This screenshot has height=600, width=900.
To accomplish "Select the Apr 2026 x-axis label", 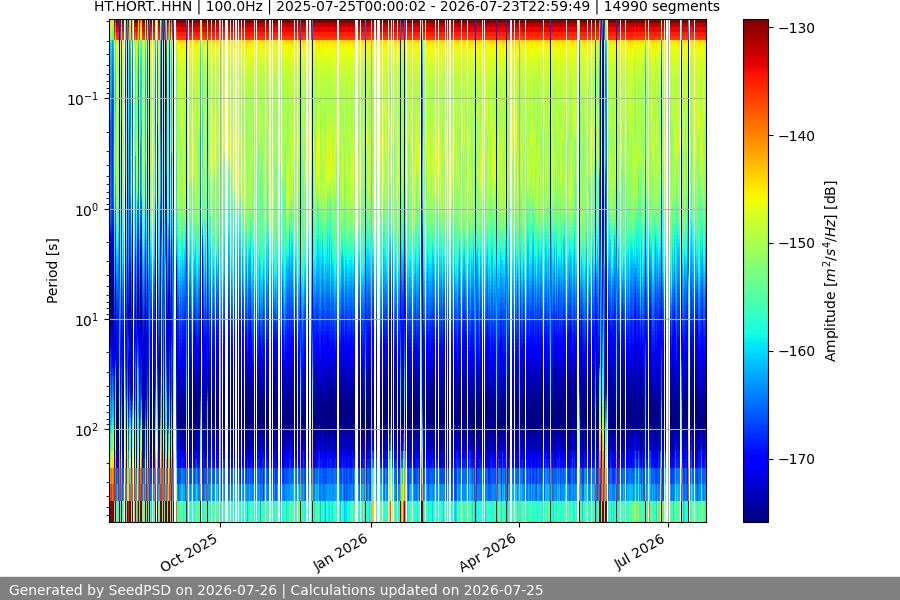I will [x=488, y=552].
